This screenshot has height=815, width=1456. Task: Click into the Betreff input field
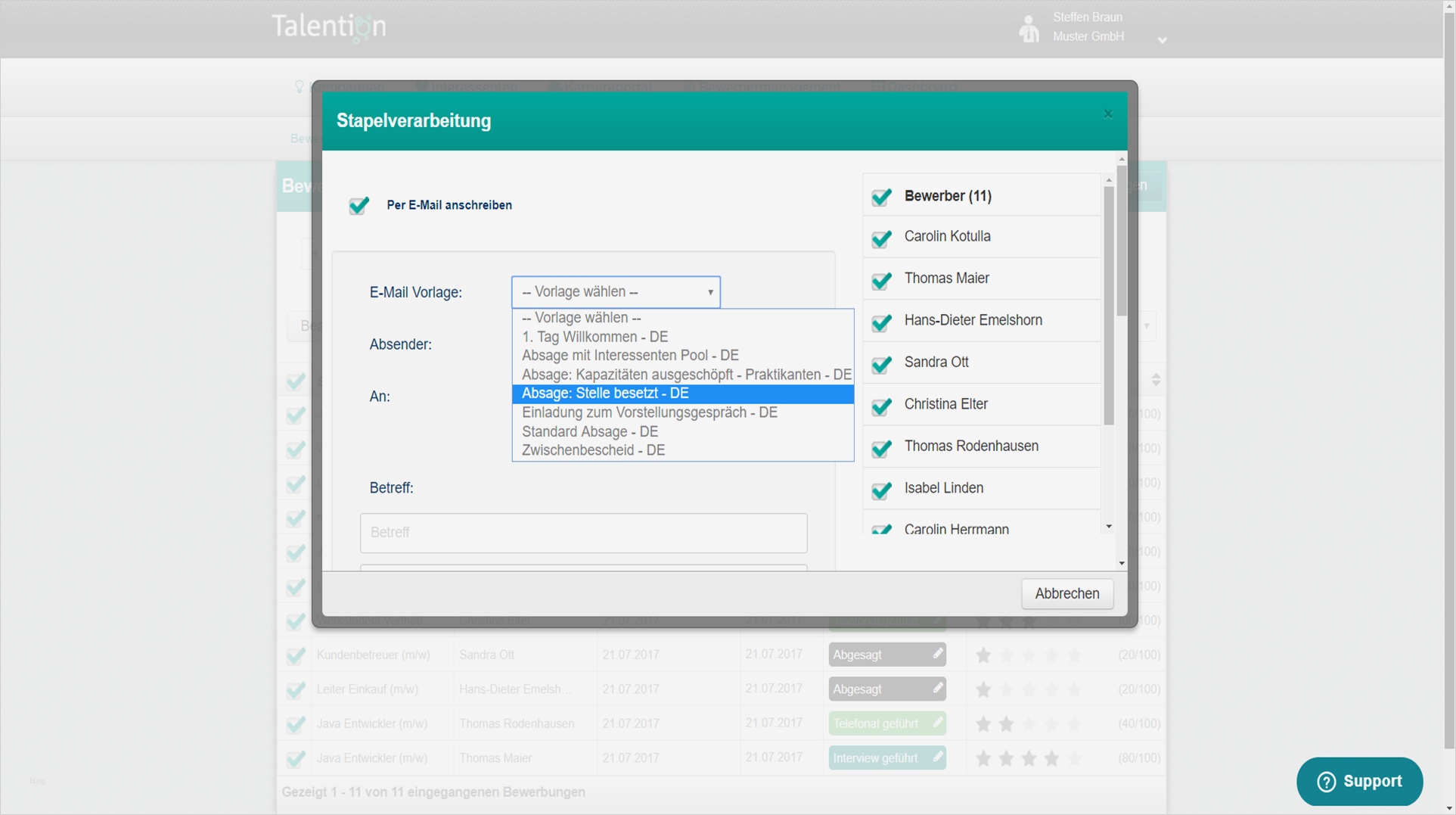[x=583, y=533]
